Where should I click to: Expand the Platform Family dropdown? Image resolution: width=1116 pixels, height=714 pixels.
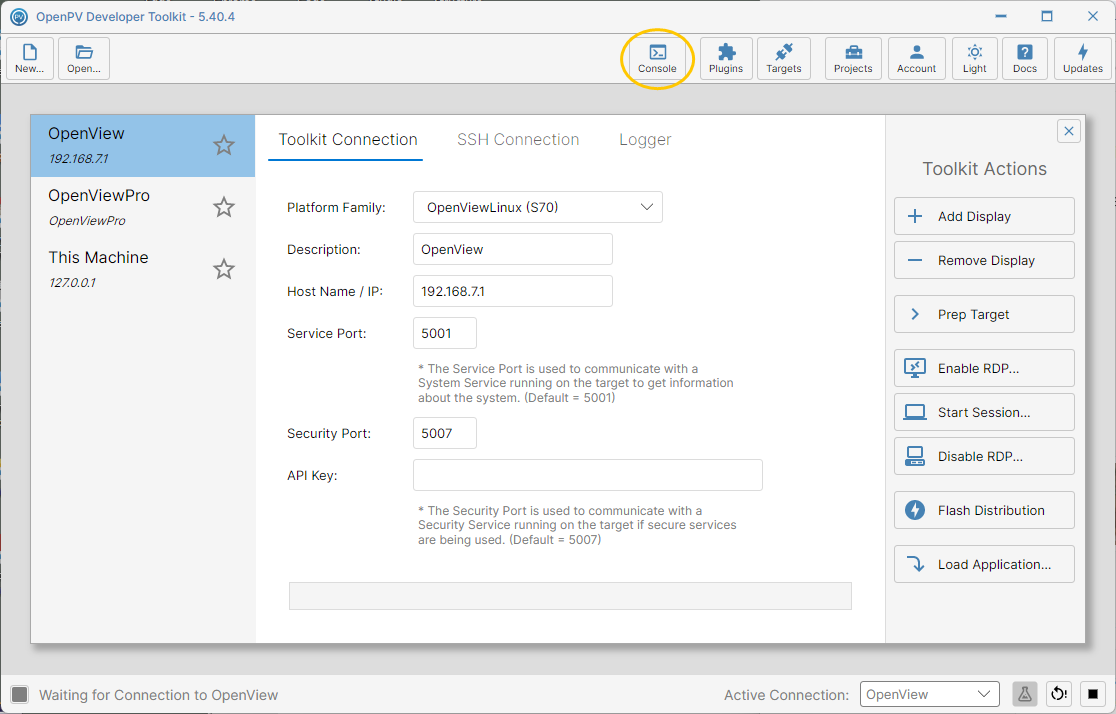point(538,207)
